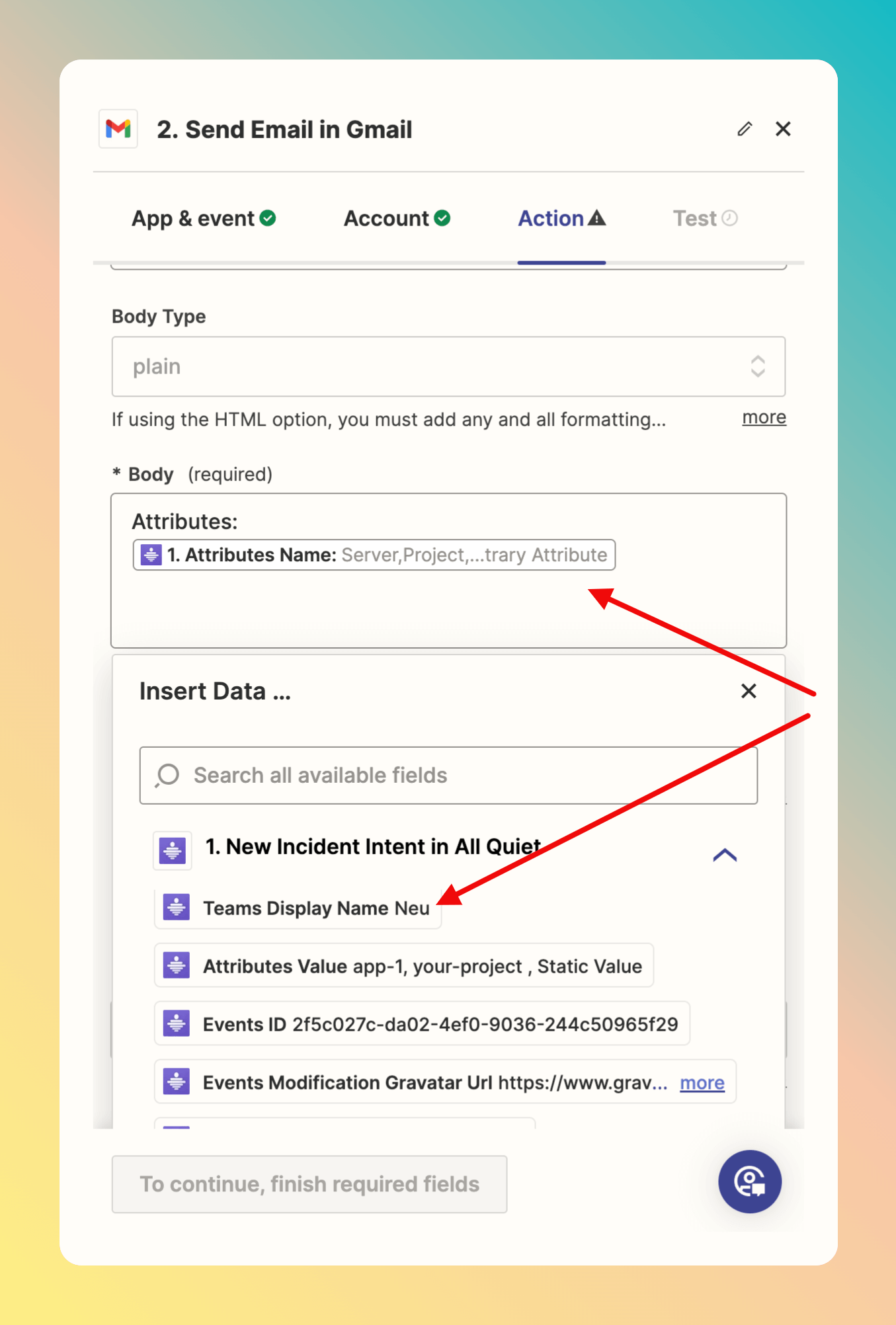Click All Quiet icon on Attributes Value row
This screenshot has width=896, height=1325.
click(177, 966)
